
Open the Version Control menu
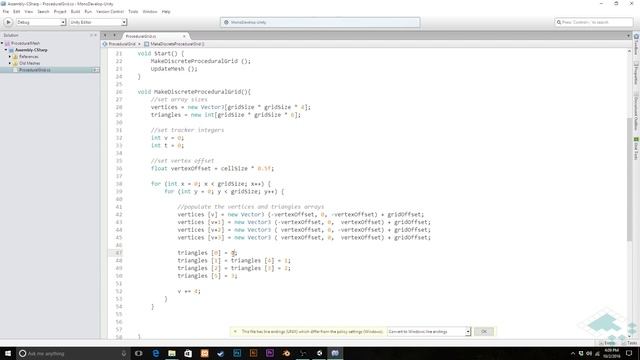(110, 11)
